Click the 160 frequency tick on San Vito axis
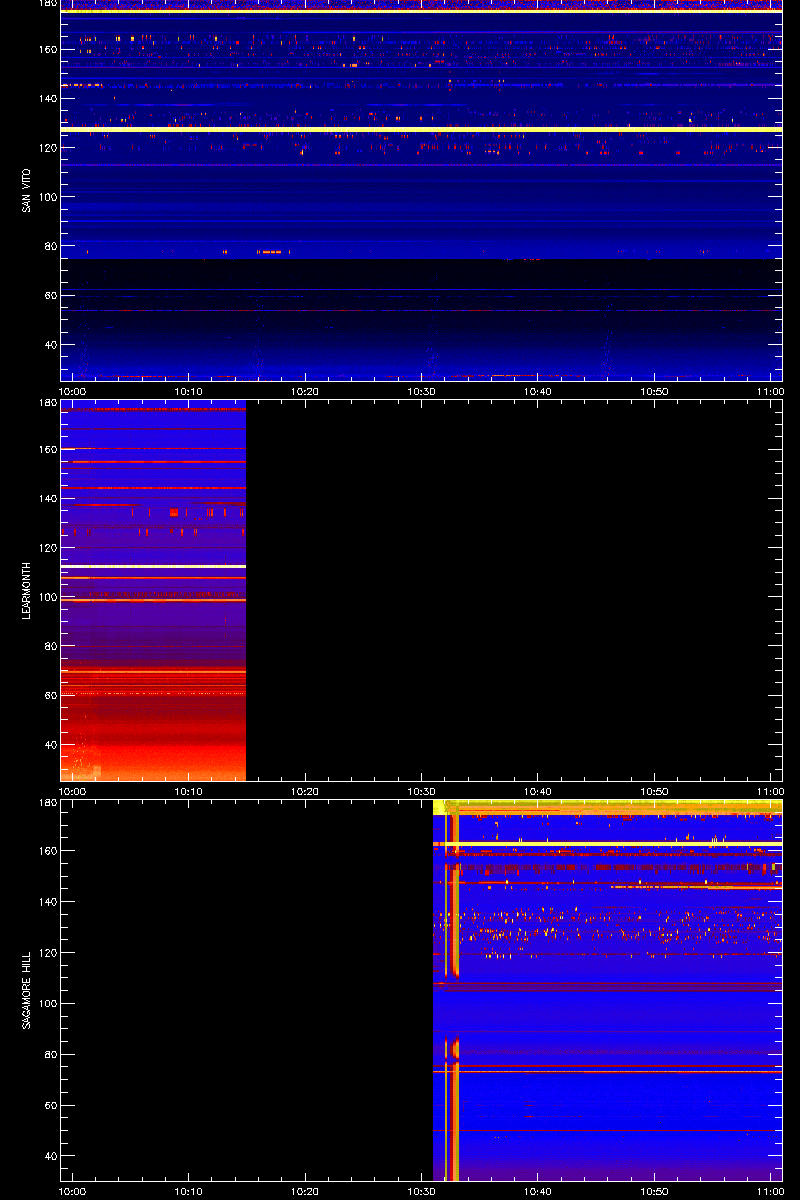Viewport: 800px width, 1200px height. coord(47,49)
